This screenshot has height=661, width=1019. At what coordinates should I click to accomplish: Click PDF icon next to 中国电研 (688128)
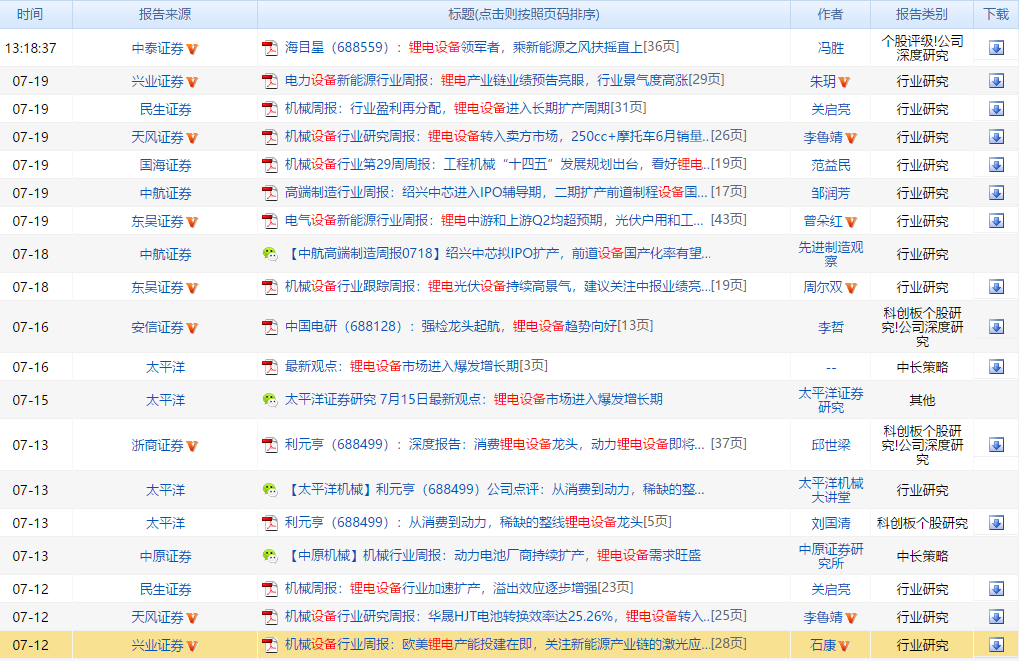[x=270, y=327]
